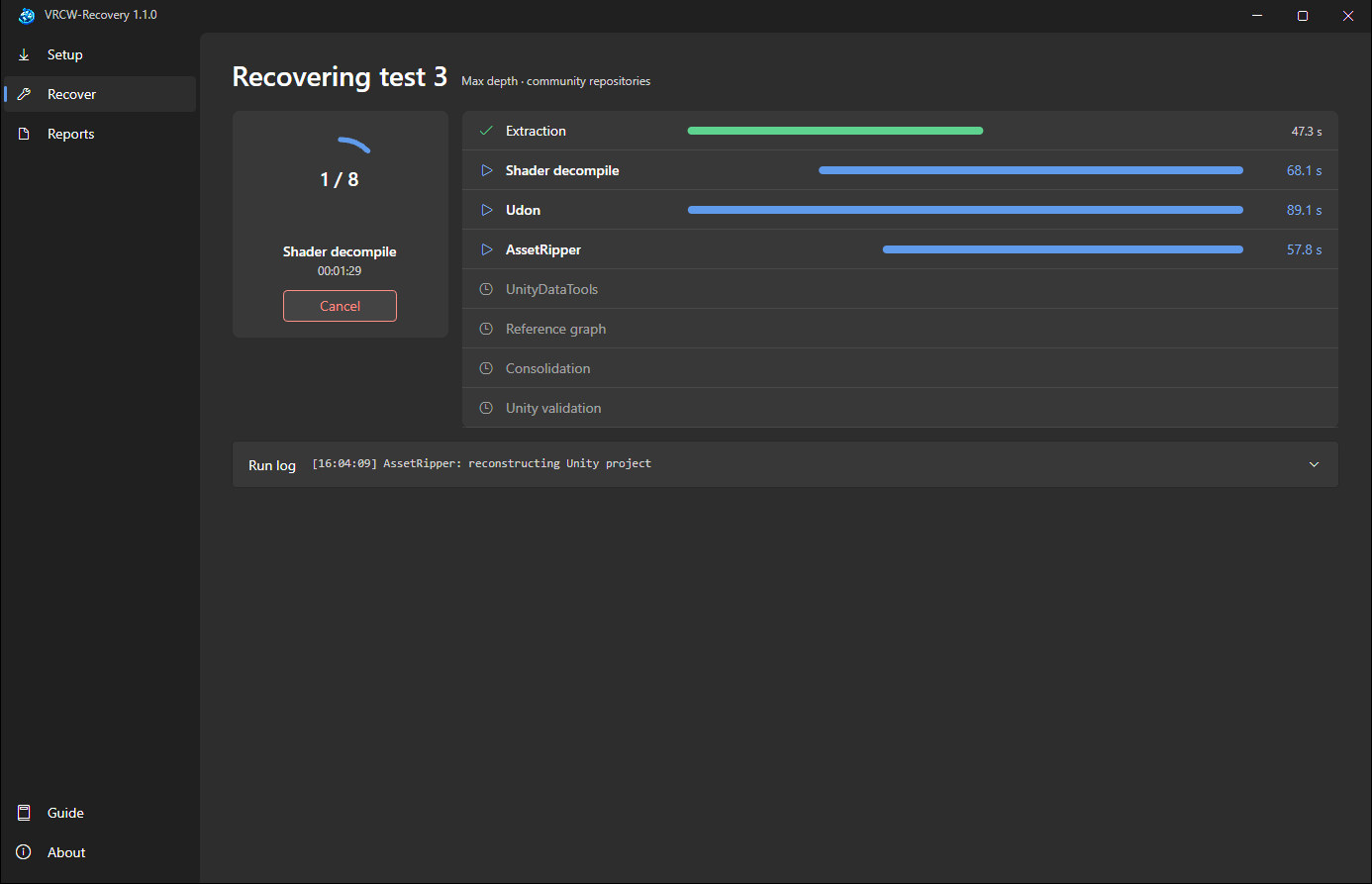Click the Reference graph stage label

555,329
